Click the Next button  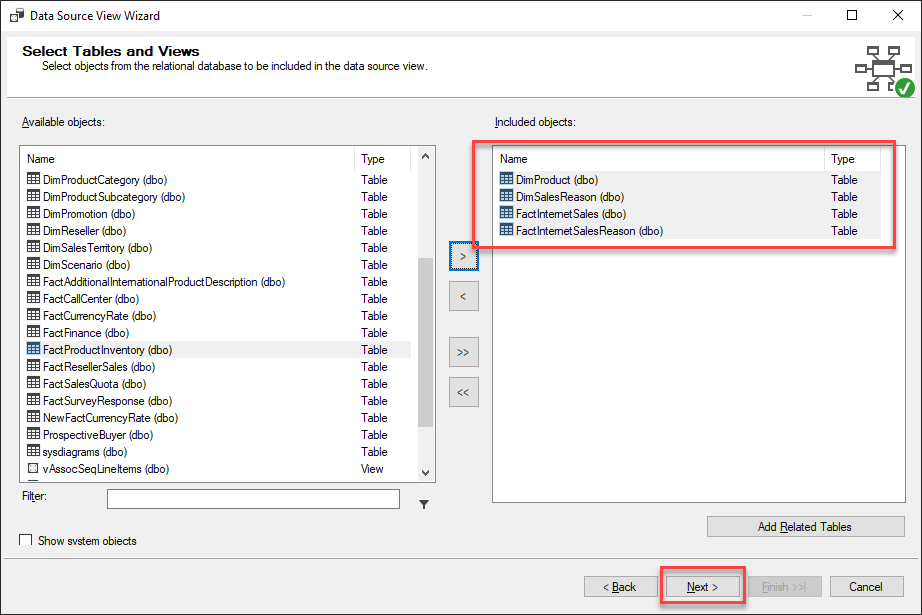[702, 586]
